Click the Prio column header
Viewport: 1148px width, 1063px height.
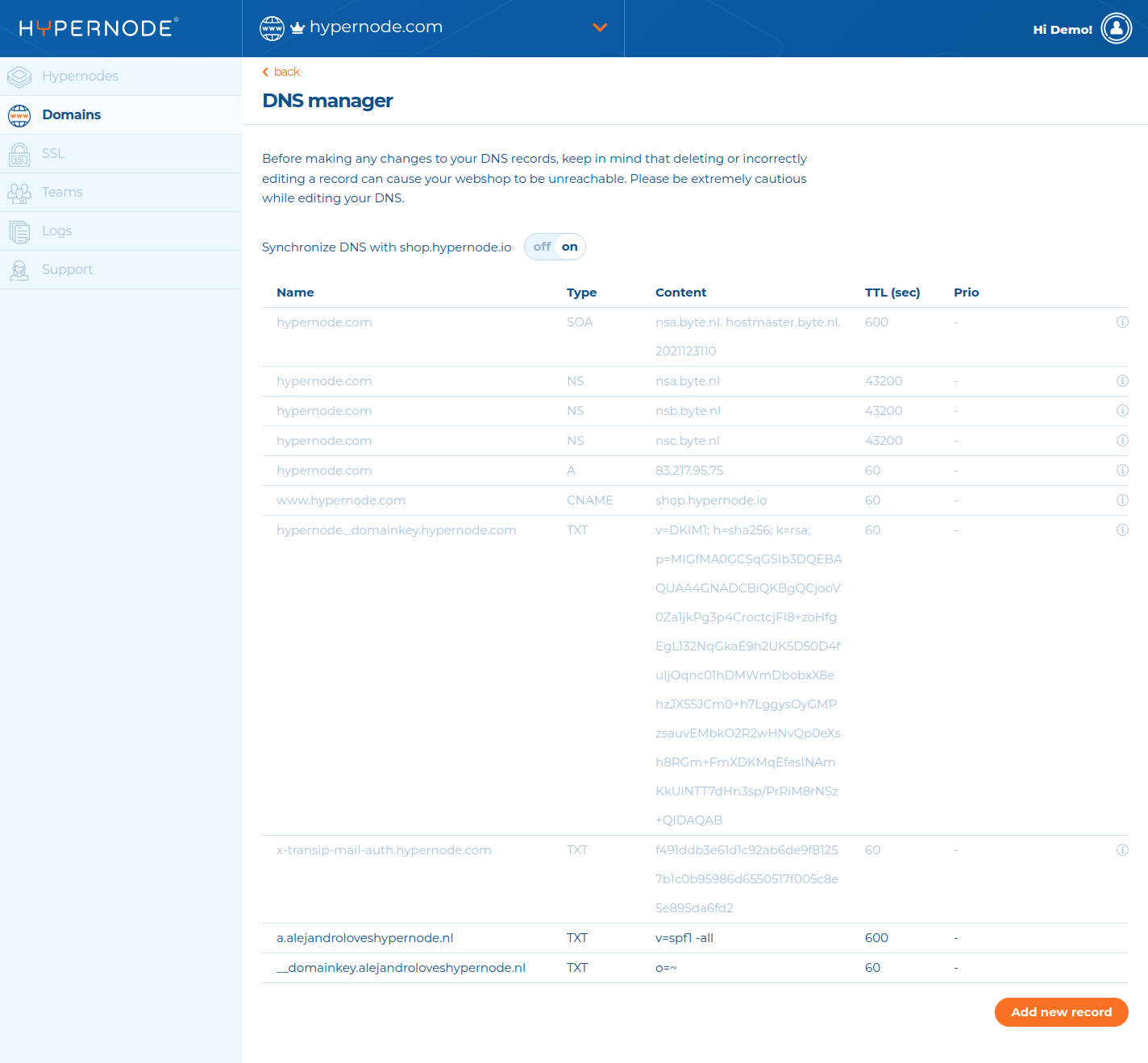tap(966, 293)
